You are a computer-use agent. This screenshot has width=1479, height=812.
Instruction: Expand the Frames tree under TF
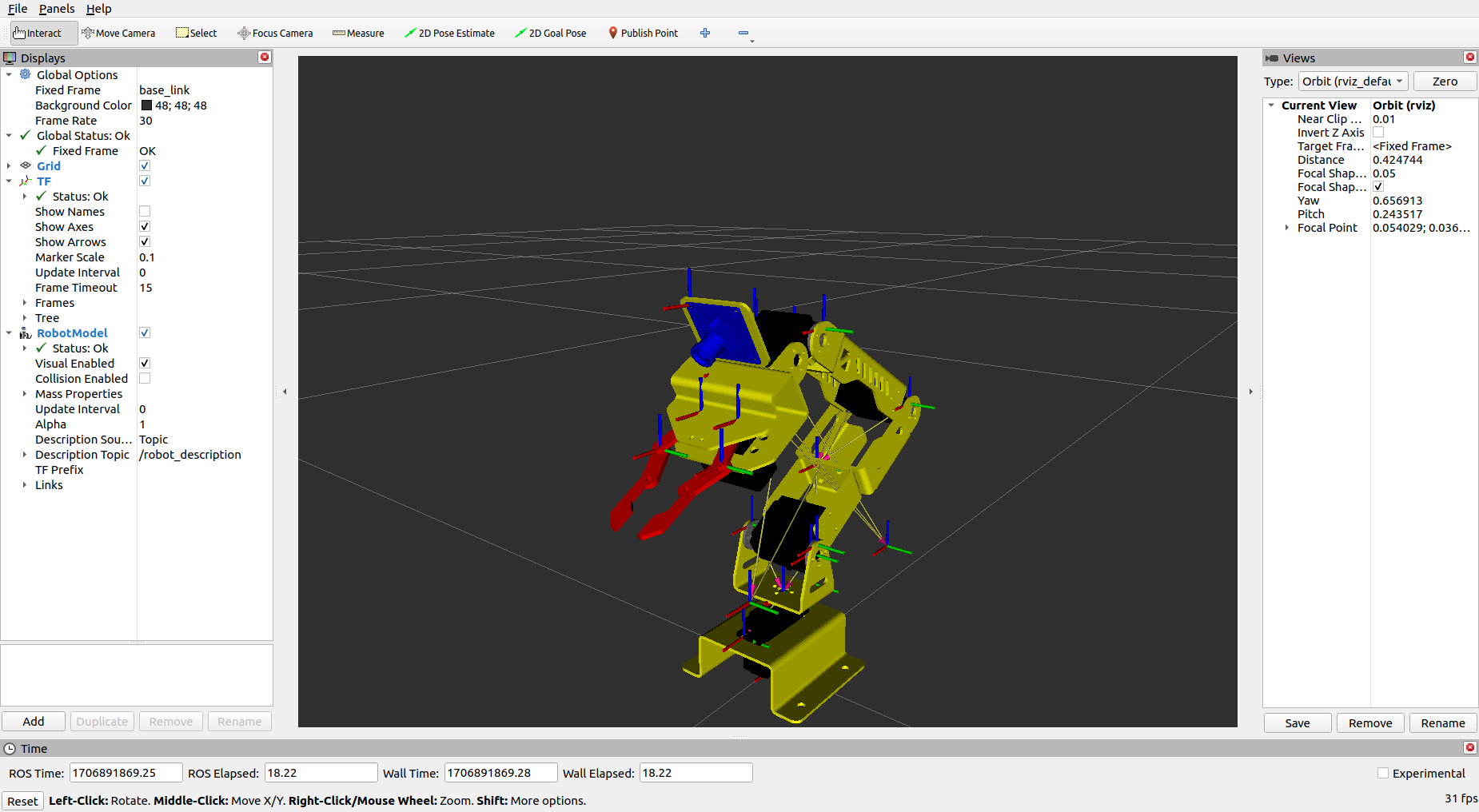click(x=25, y=302)
